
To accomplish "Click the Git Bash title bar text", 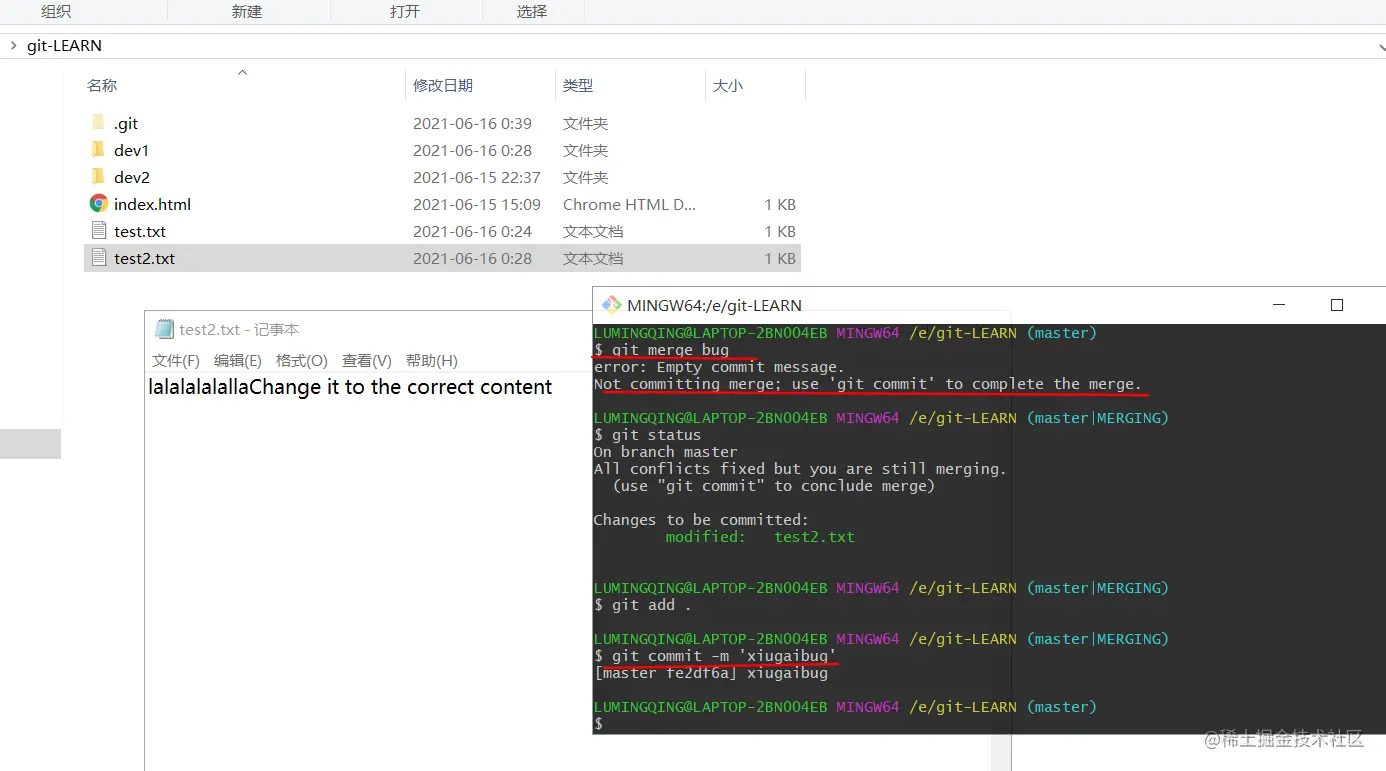I will pos(714,305).
